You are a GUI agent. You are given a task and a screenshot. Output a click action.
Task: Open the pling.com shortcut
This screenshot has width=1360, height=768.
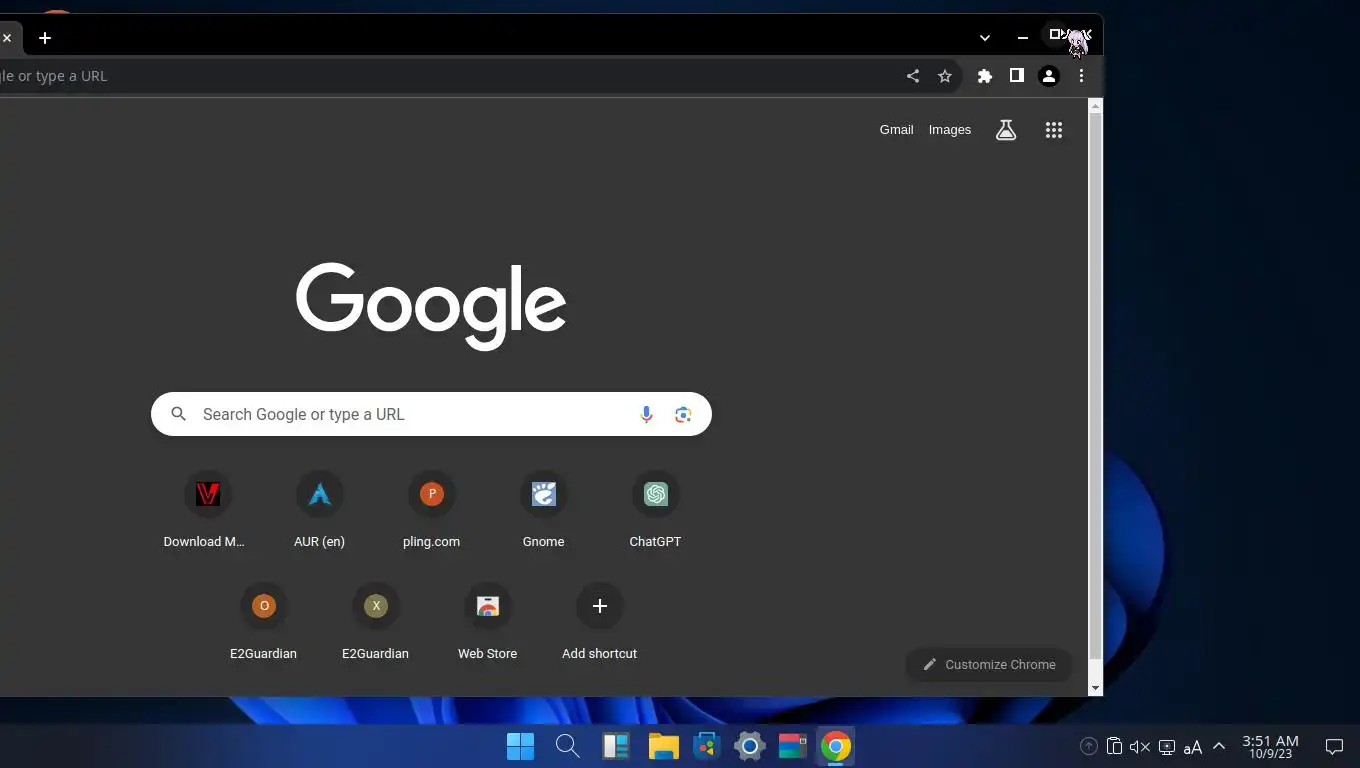(x=431, y=512)
